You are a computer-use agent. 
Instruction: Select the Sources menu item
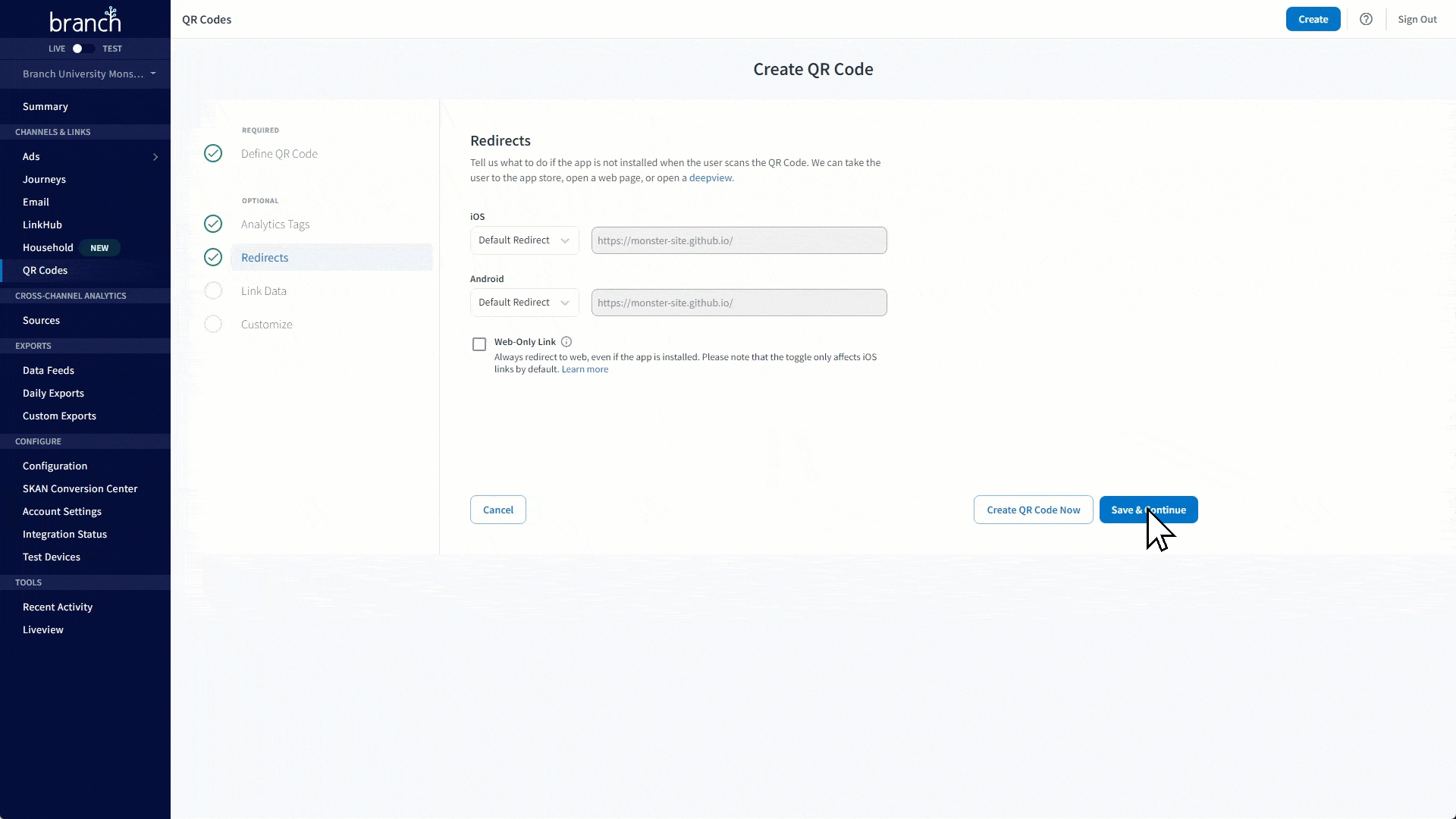(x=41, y=320)
